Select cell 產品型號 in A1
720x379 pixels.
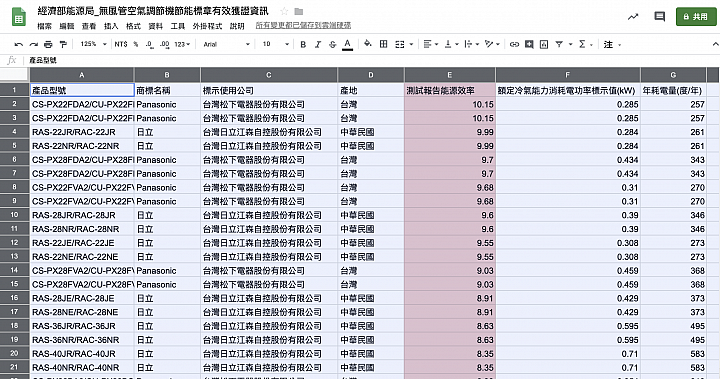(82, 91)
